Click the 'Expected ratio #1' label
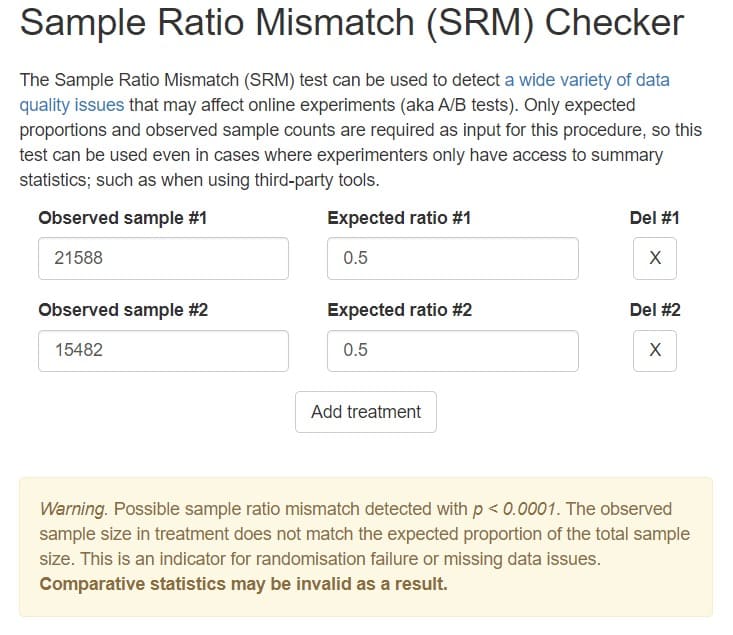The height and width of the screenshot is (635, 733). pos(398,218)
